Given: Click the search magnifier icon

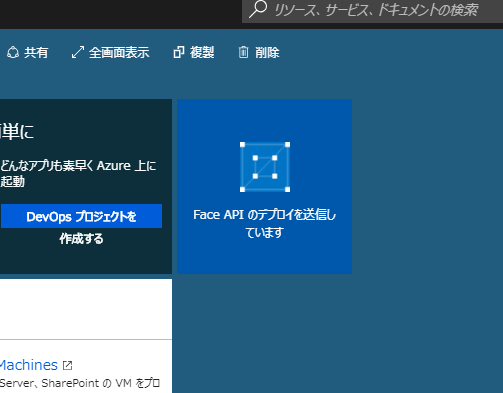Looking at the screenshot, I should point(258,9).
